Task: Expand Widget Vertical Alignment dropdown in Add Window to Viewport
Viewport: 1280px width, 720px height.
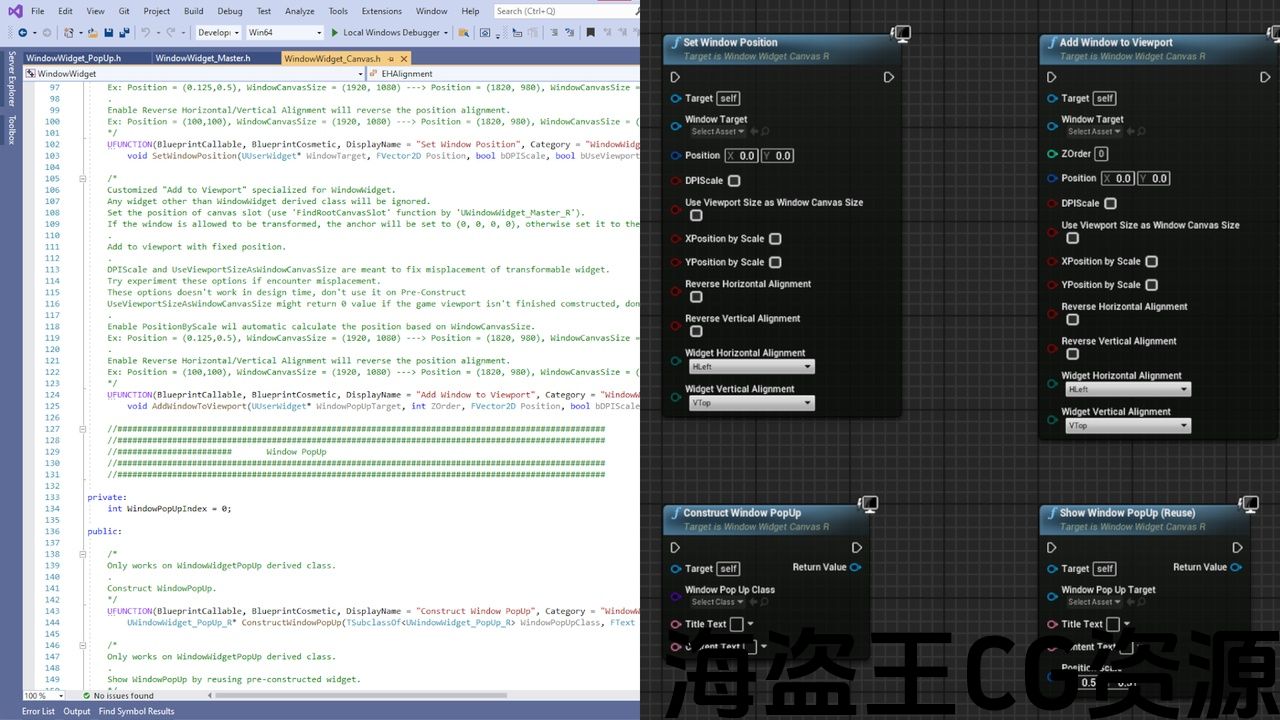Action: (1128, 425)
